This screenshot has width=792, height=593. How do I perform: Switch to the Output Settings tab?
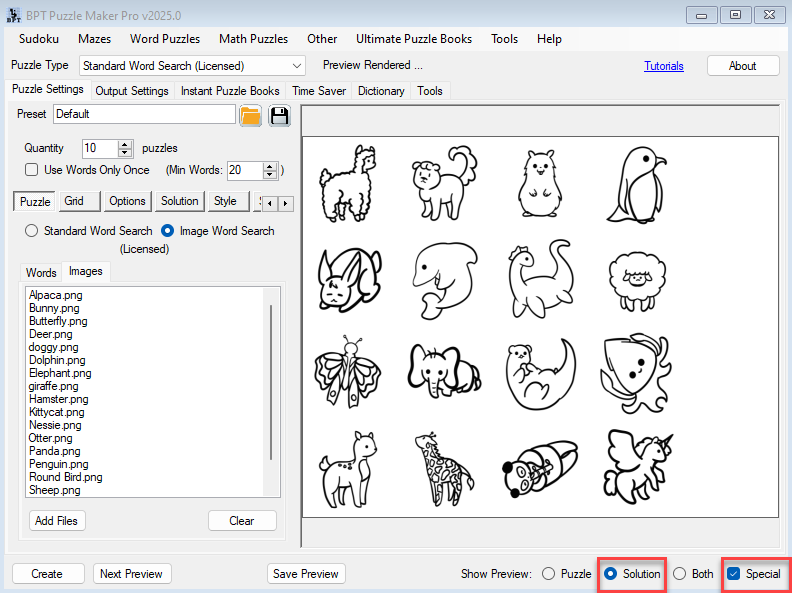coord(131,91)
